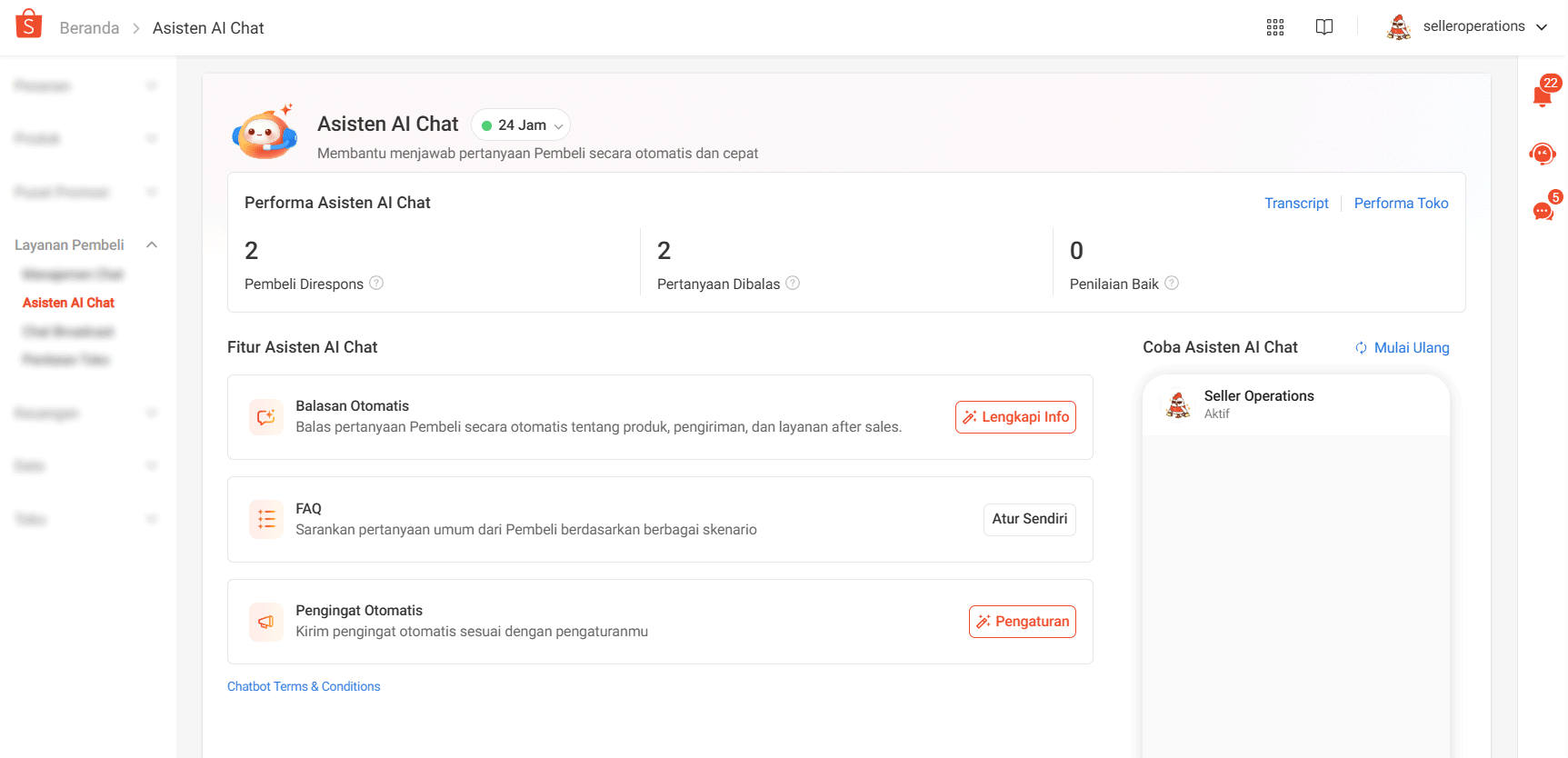This screenshot has width=1568, height=758.
Task: Open the Performa Toko link
Action: (x=1401, y=204)
